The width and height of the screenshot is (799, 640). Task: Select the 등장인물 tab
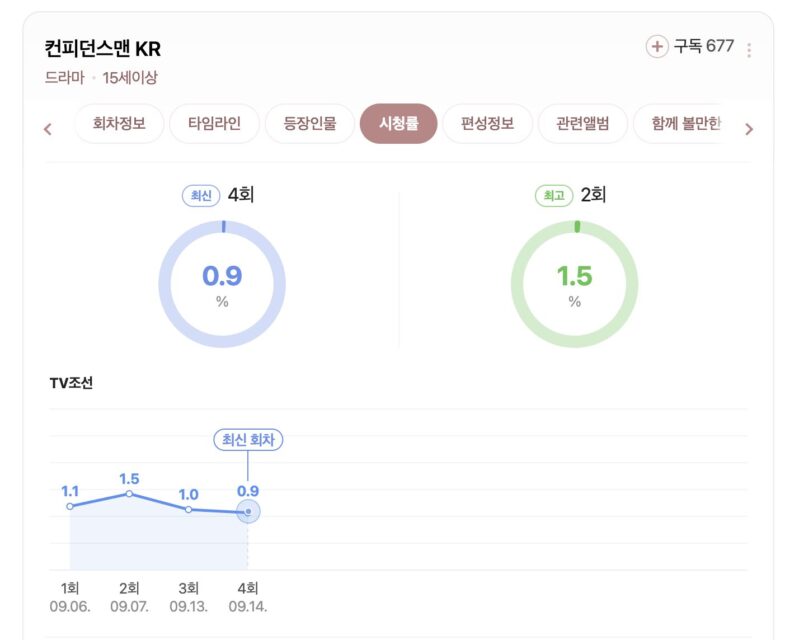click(309, 125)
